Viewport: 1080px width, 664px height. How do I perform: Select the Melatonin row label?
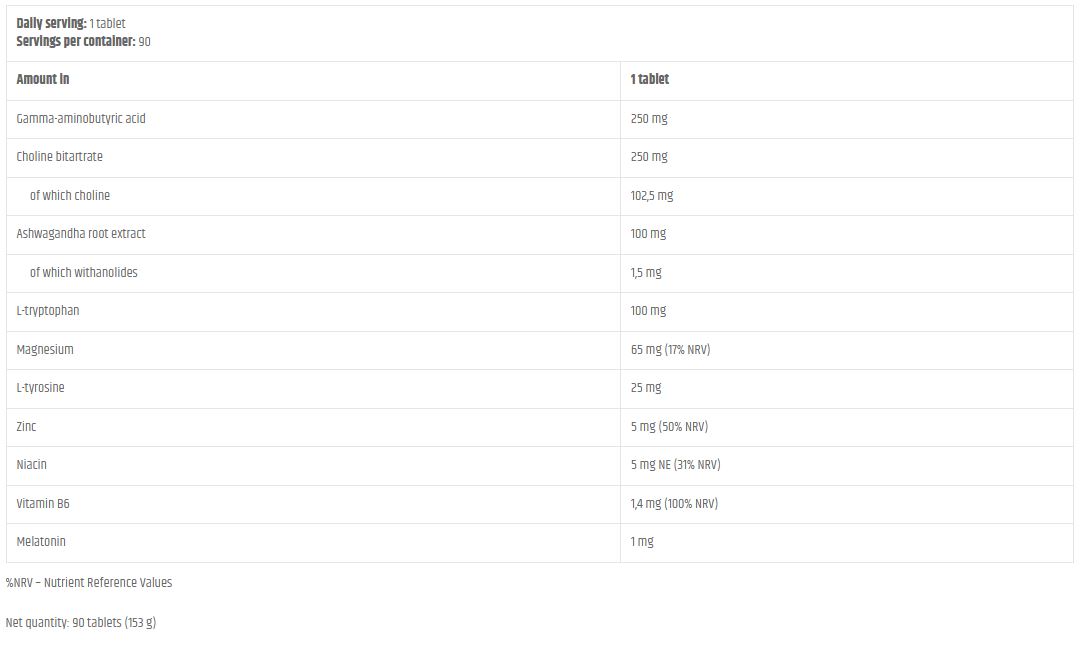point(41,542)
